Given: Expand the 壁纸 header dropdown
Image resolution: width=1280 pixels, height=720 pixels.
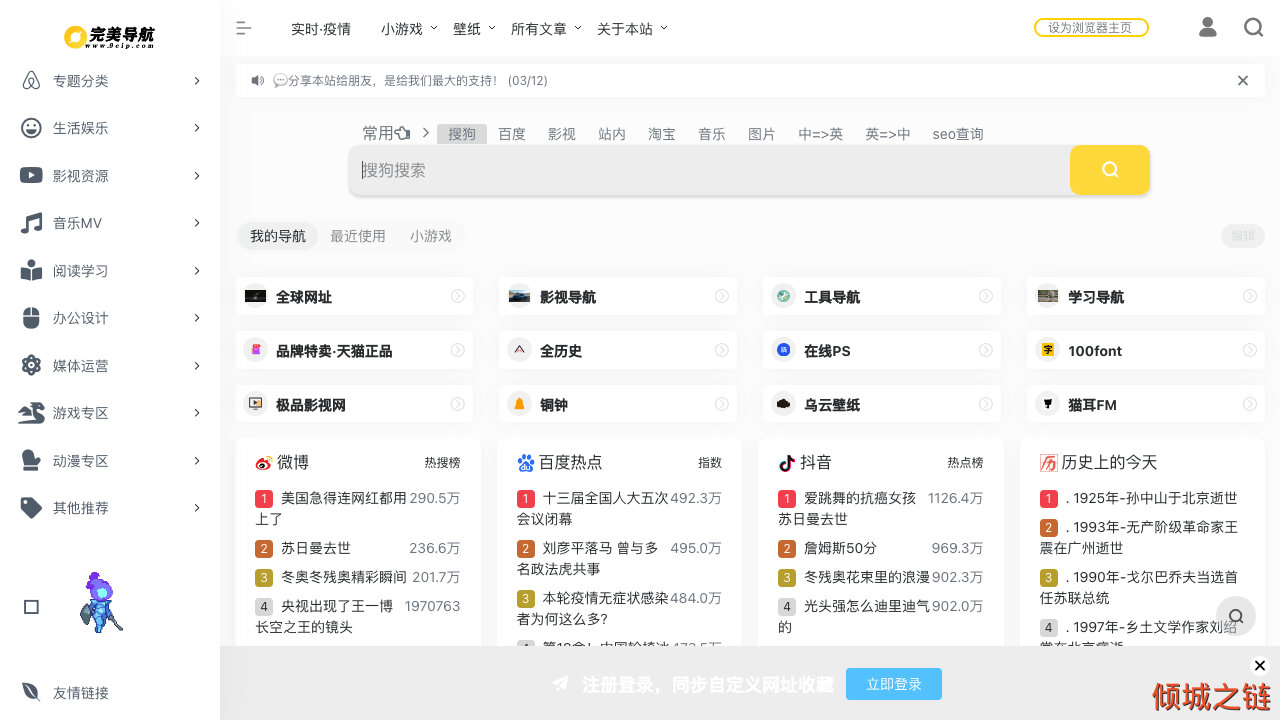Looking at the screenshot, I should (492, 28).
